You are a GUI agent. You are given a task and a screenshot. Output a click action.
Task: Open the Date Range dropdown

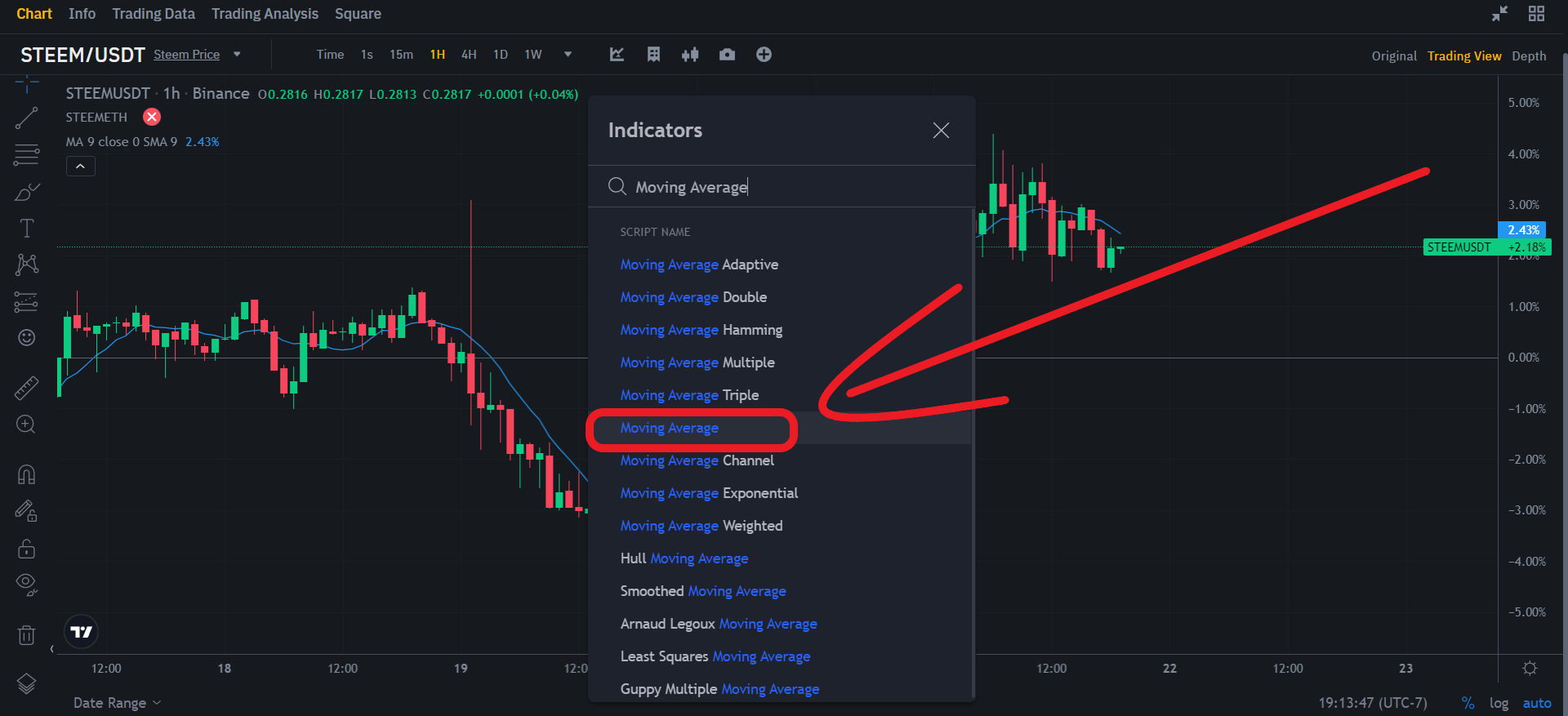(118, 703)
